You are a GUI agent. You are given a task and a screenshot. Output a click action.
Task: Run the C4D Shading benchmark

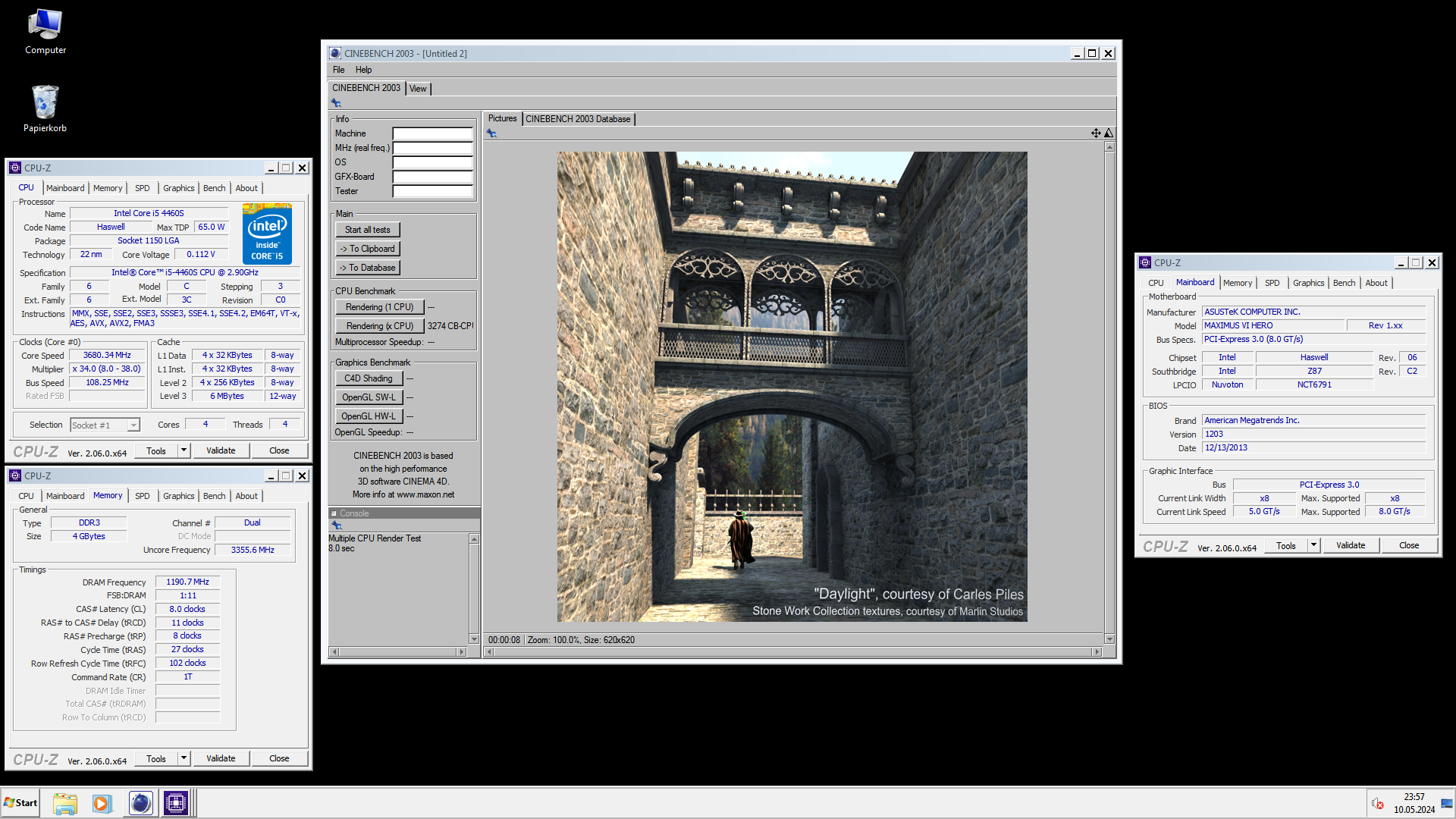pyautogui.click(x=368, y=378)
